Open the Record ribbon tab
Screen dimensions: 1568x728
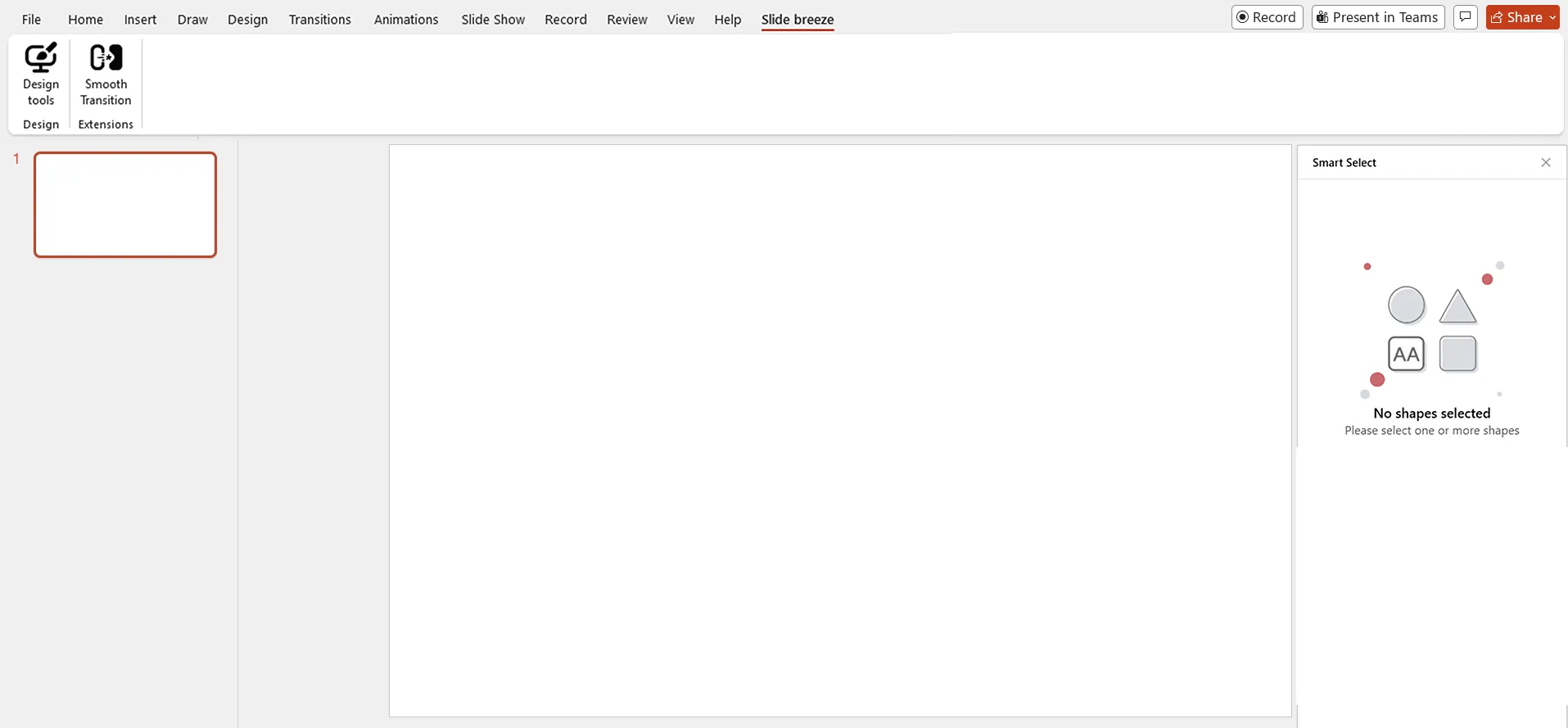[566, 20]
